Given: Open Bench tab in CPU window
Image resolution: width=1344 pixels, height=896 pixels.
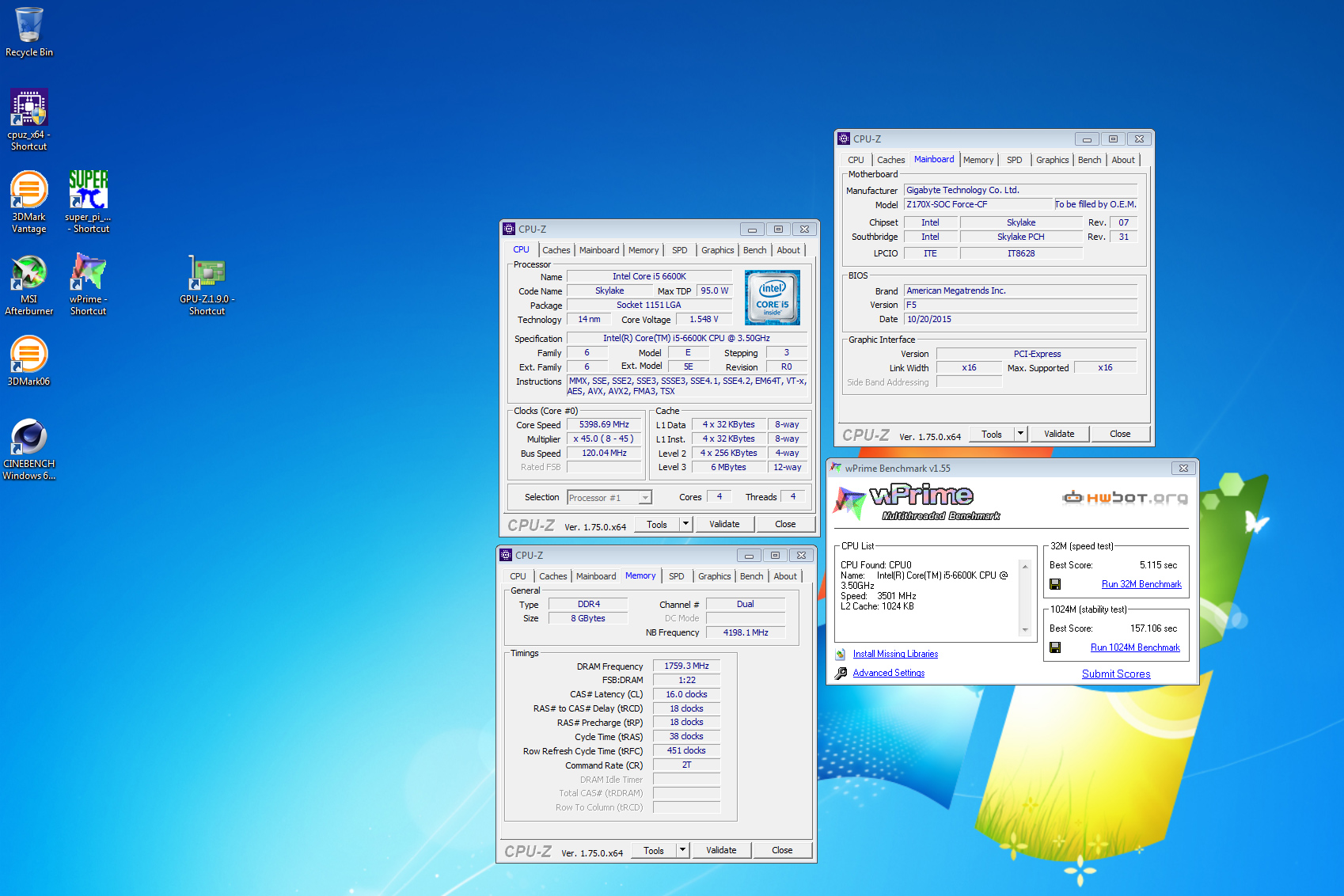Looking at the screenshot, I should click(x=755, y=250).
